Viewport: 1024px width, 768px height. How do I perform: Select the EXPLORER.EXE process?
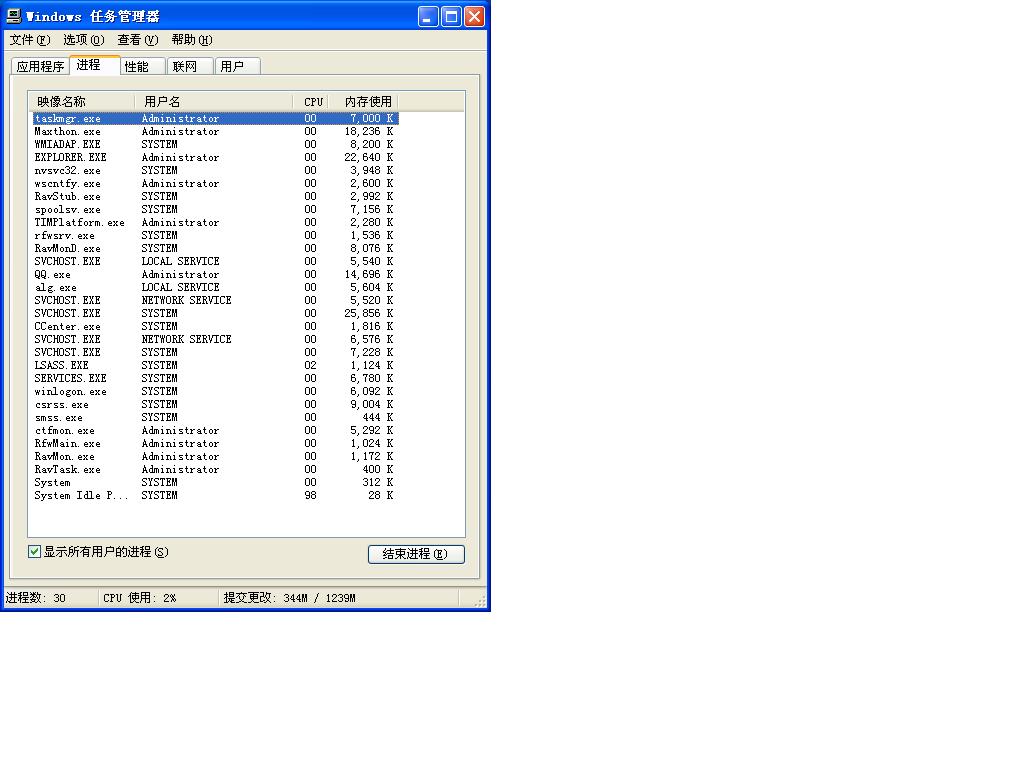click(x=216, y=157)
